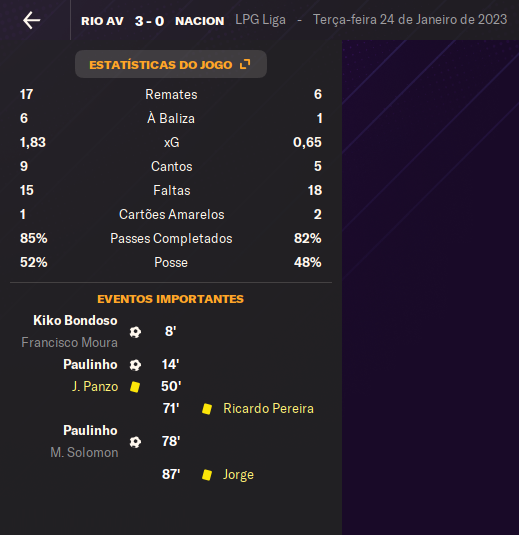Click the 3 - 0 match score

[x=149, y=21]
